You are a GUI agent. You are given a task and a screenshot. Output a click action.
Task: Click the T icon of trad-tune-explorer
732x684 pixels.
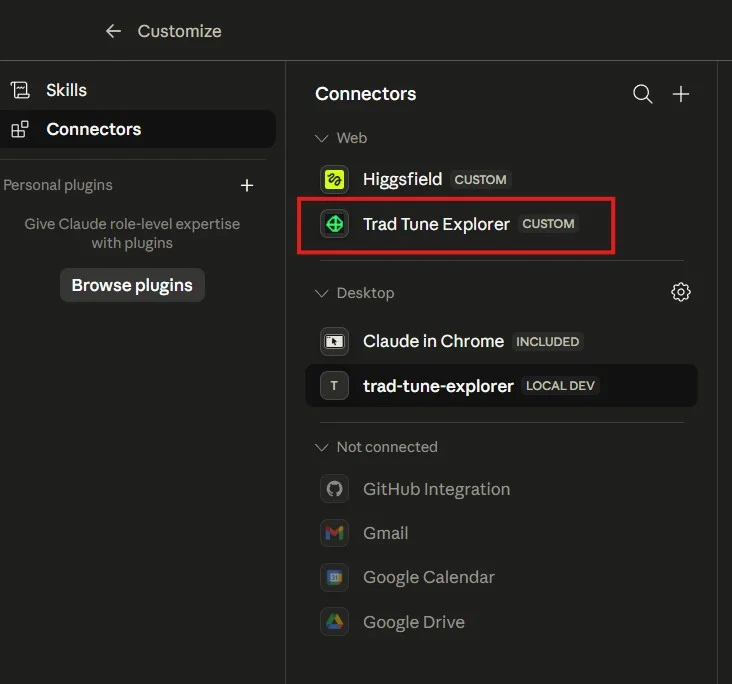(334, 386)
